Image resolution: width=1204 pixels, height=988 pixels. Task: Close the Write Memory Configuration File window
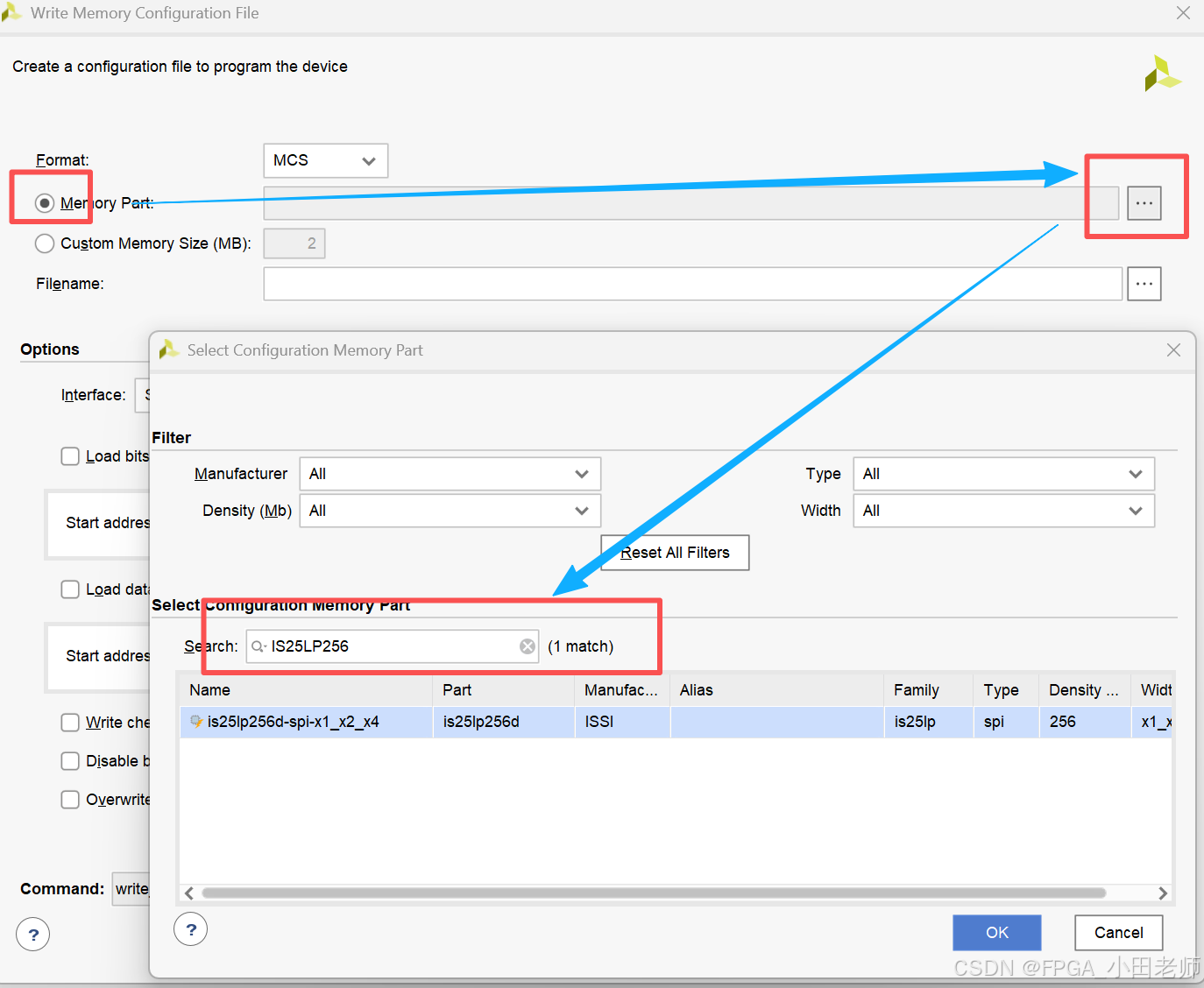1183,13
